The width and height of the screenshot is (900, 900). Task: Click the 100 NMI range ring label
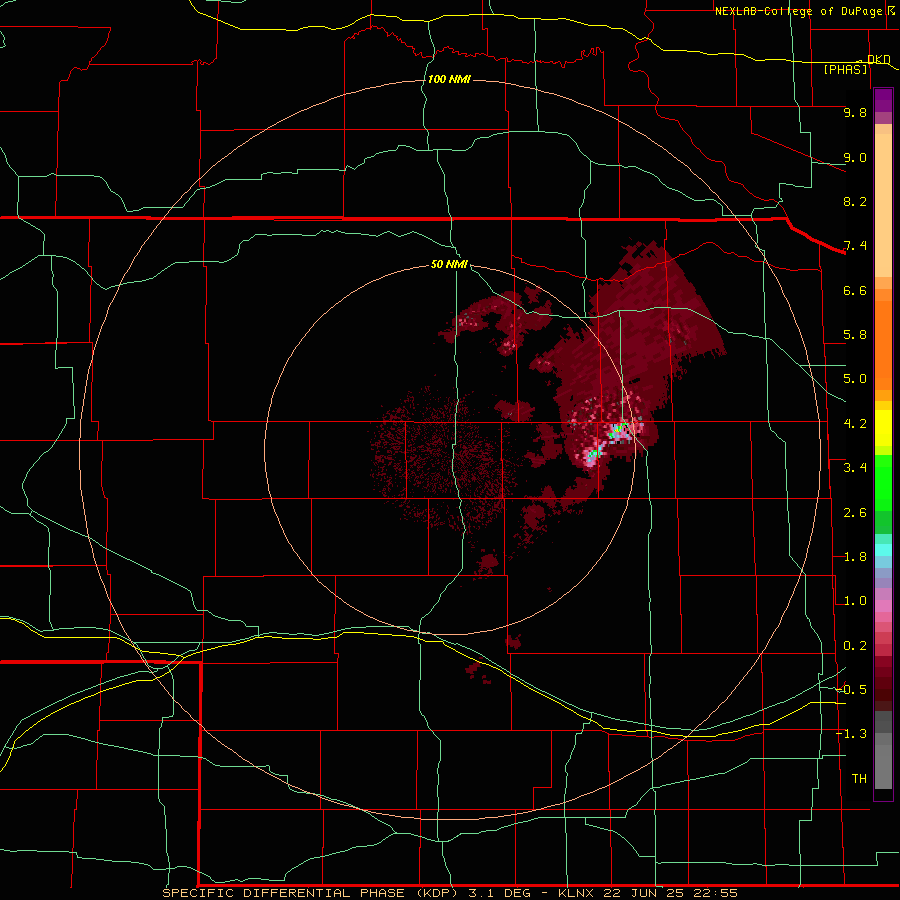tap(449, 79)
